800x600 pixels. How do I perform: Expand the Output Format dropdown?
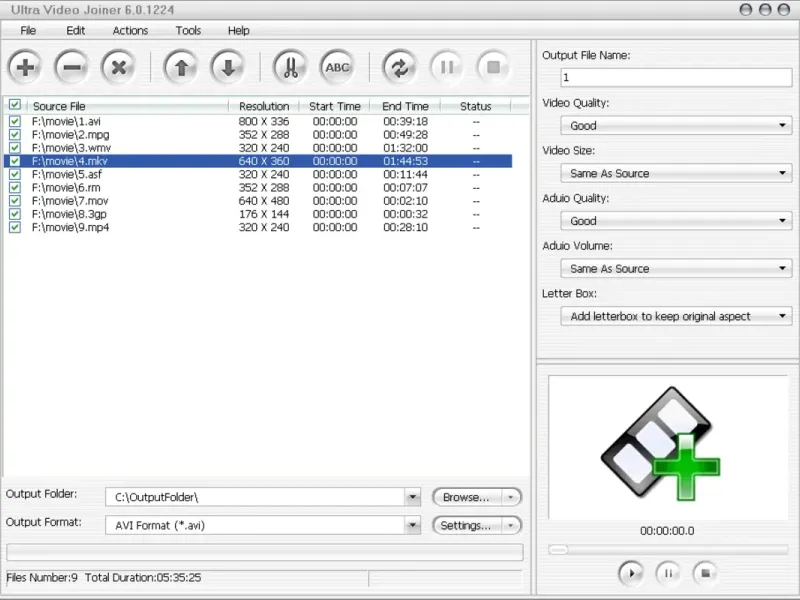tap(413, 525)
